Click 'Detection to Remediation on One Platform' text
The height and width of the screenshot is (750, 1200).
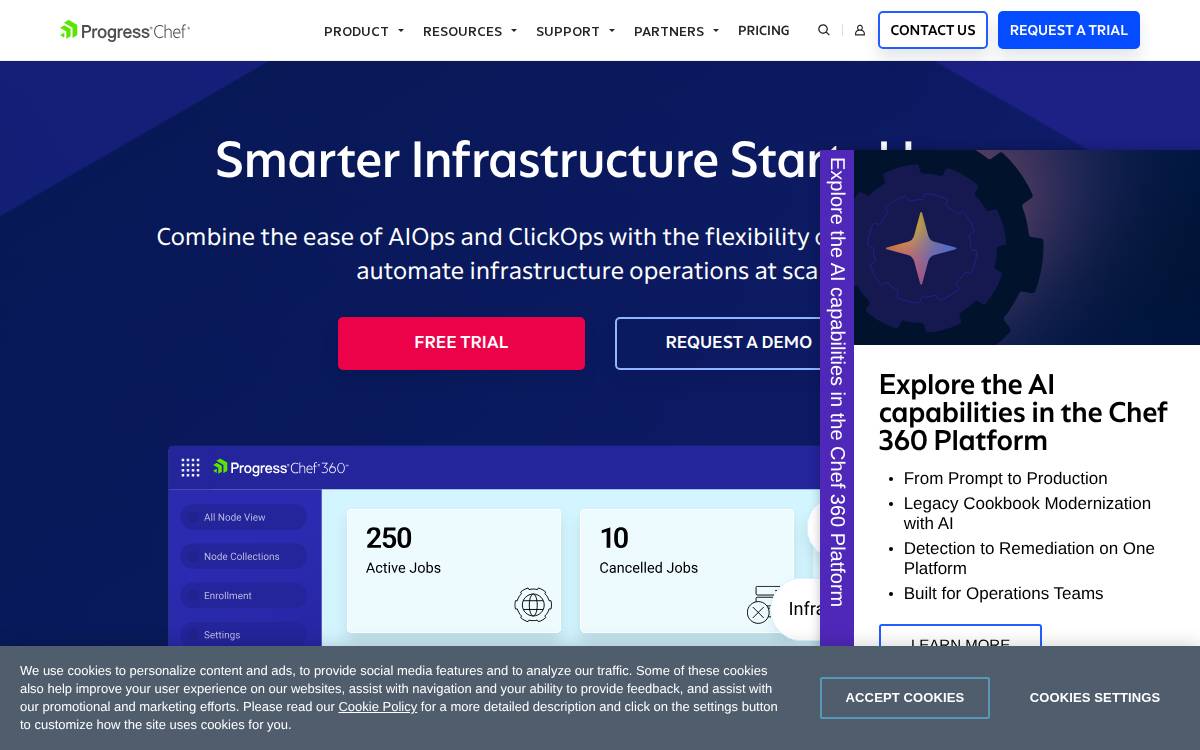(1029, 559)
